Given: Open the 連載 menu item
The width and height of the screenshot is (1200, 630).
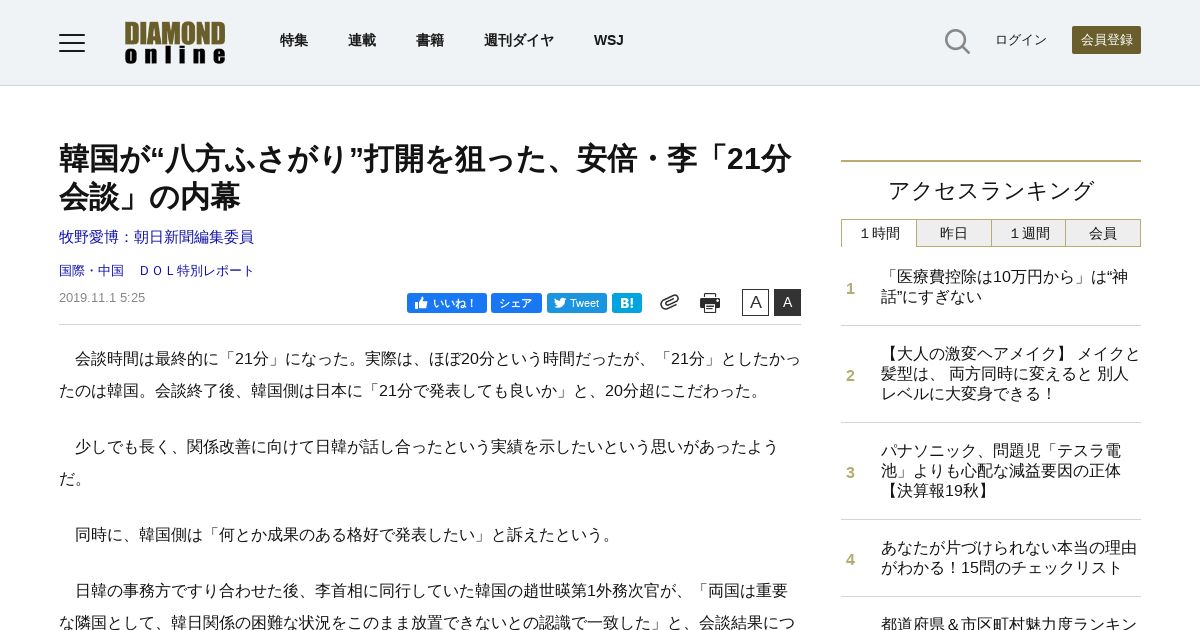Looking at the screenshot, I should tap(362, 40).
